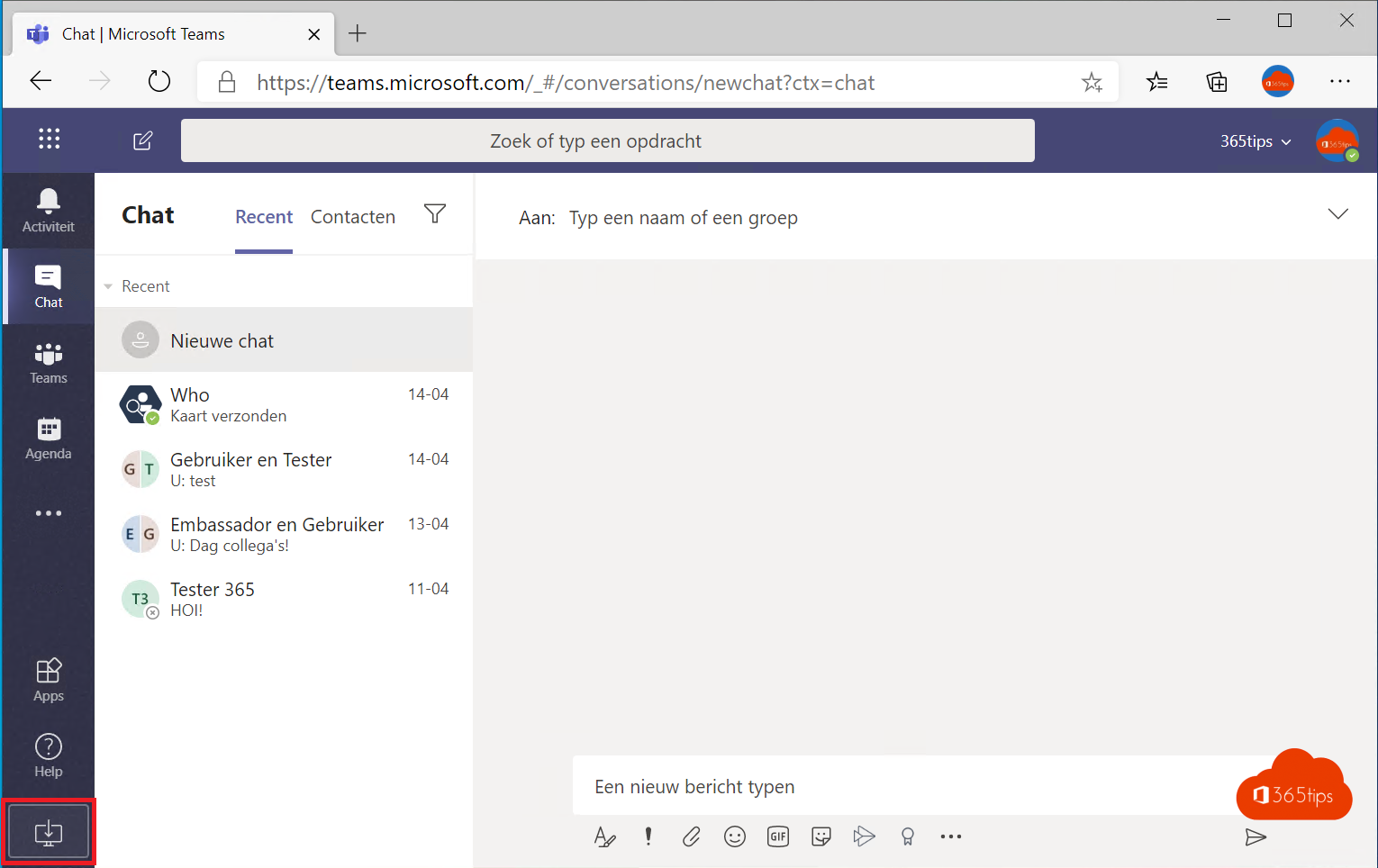Open the Teams section in sidebar
Viewport: 1378px width, 868px height.
49,363
